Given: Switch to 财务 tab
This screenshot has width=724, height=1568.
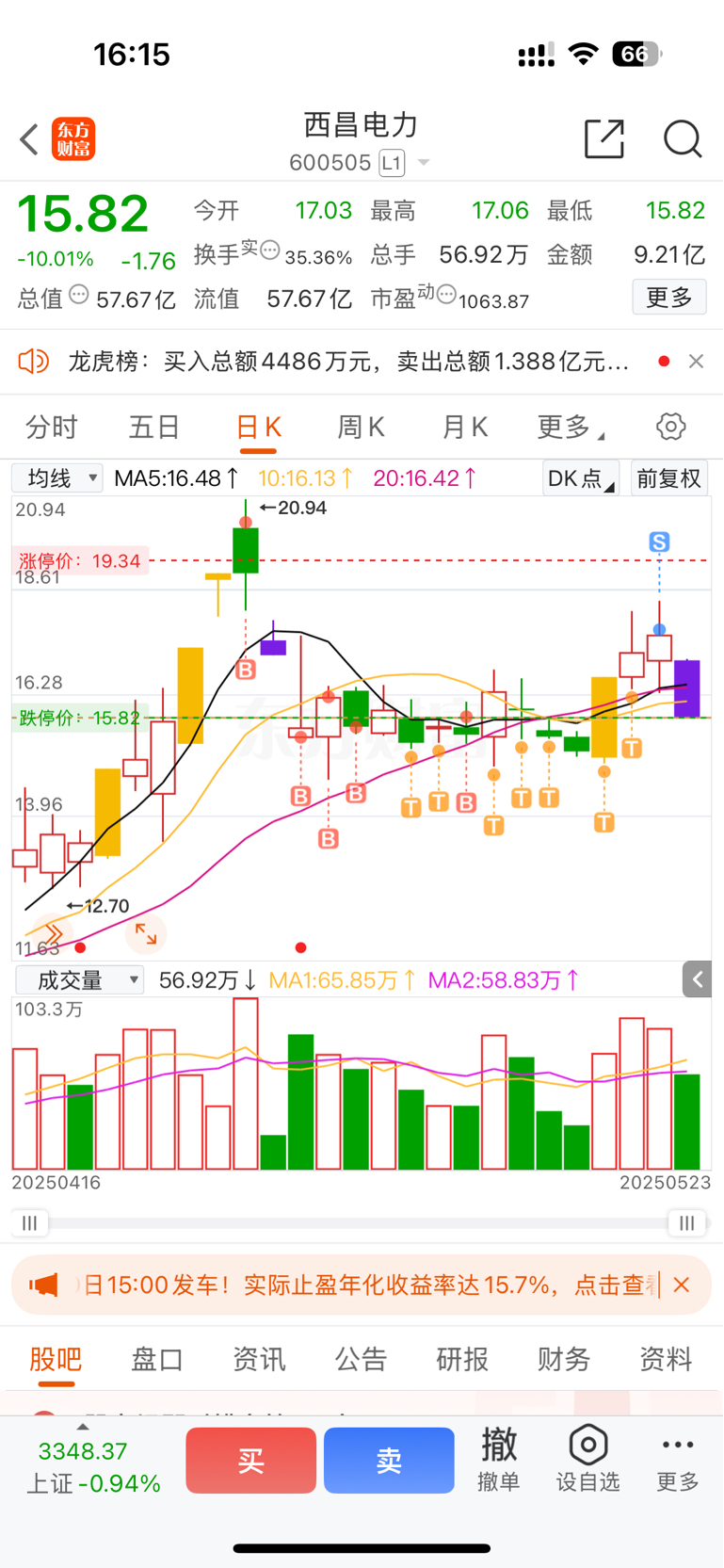Looking at the screenshot, I should (564, 1359).
